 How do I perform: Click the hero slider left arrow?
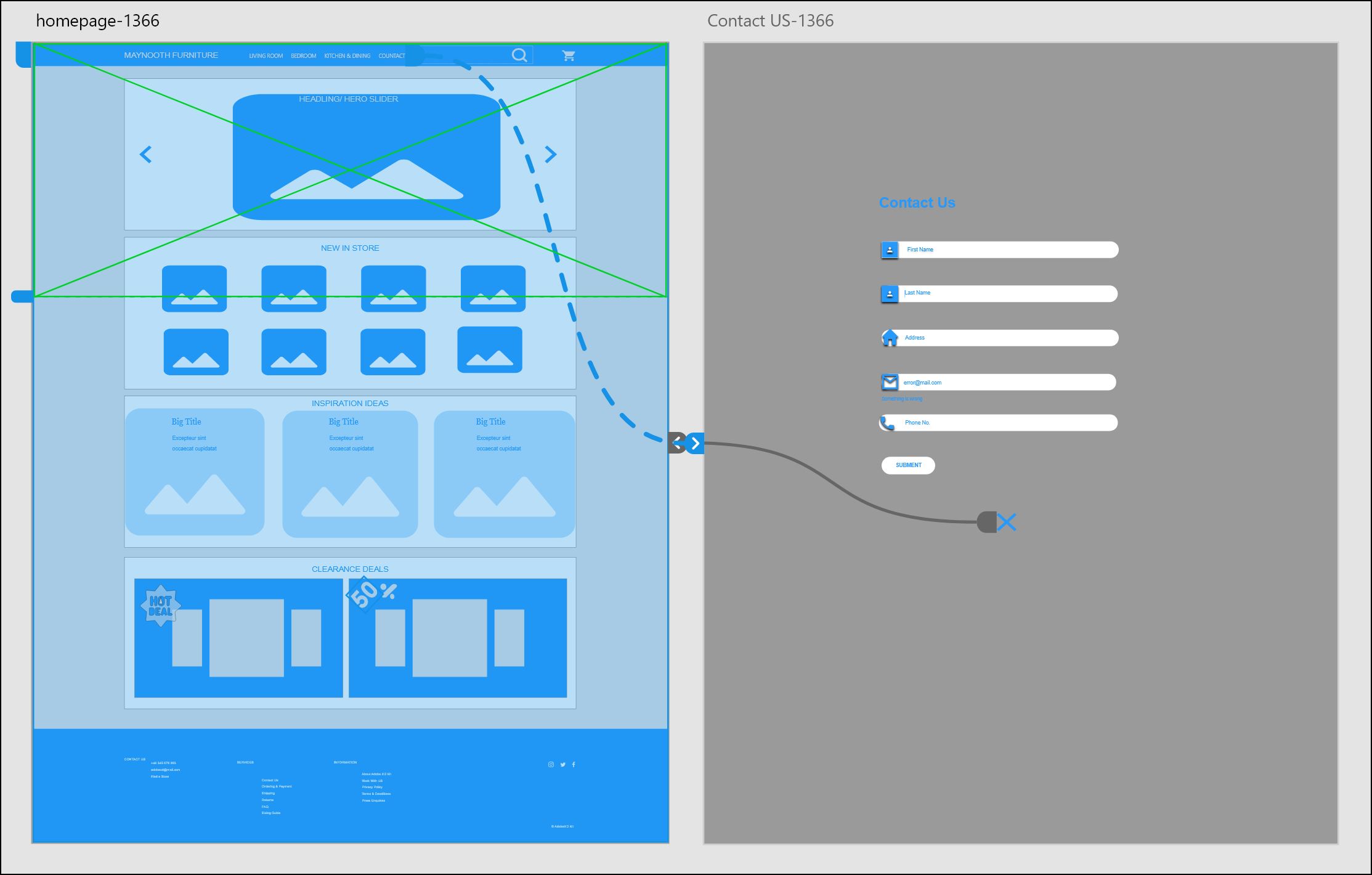point(145,154)
